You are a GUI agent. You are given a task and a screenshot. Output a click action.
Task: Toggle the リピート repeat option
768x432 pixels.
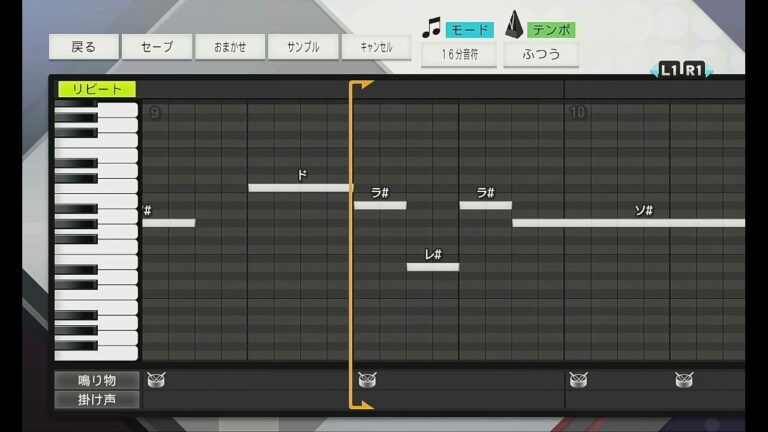[96, 89]
